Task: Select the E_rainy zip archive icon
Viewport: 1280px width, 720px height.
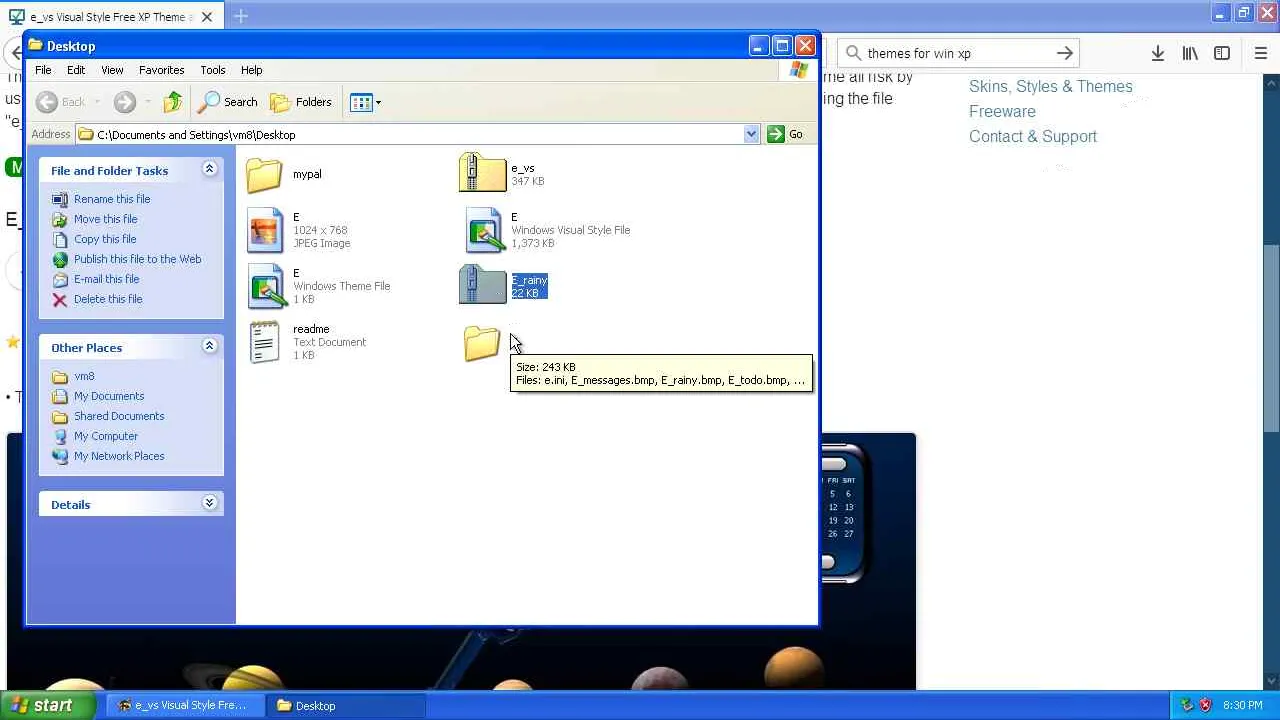Action: (x=483, y=285)
